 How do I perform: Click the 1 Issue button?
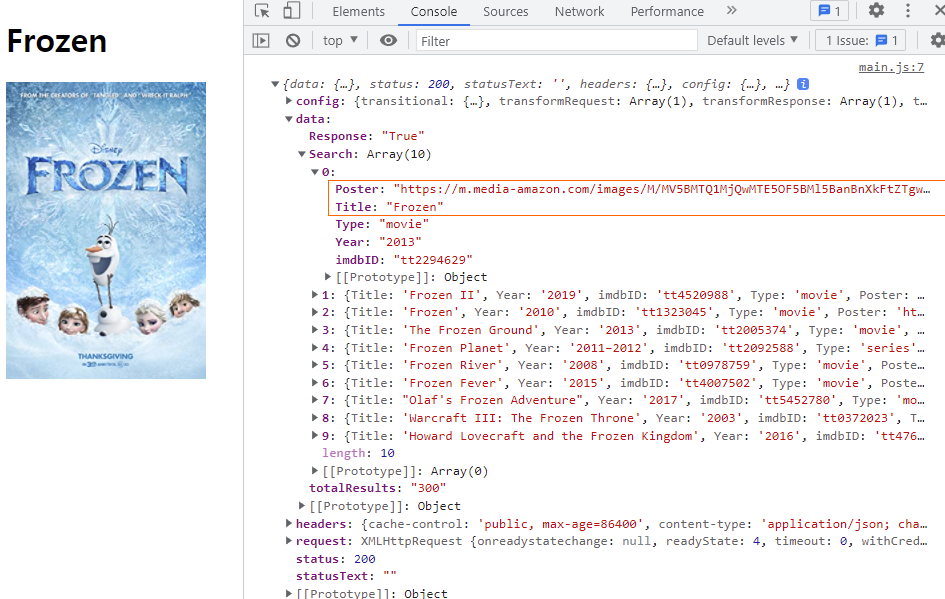point(861,40)
